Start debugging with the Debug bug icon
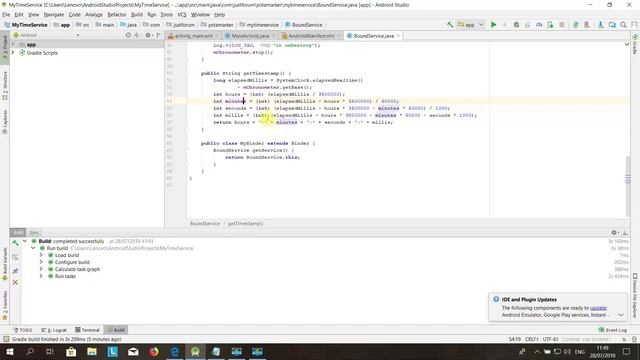Image resolution: width=640 pixels, height=360 pixels. click(x=516, y=25)
